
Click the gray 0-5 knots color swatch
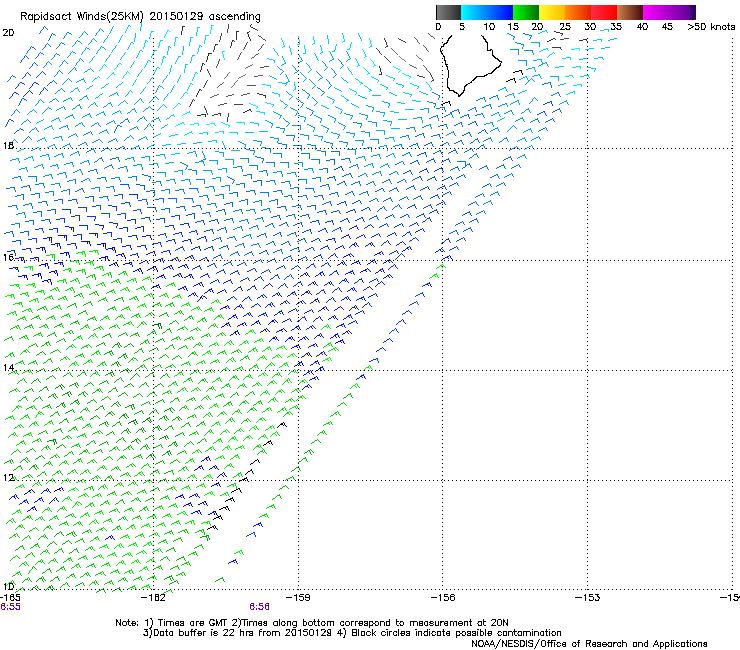coord(448,12)
